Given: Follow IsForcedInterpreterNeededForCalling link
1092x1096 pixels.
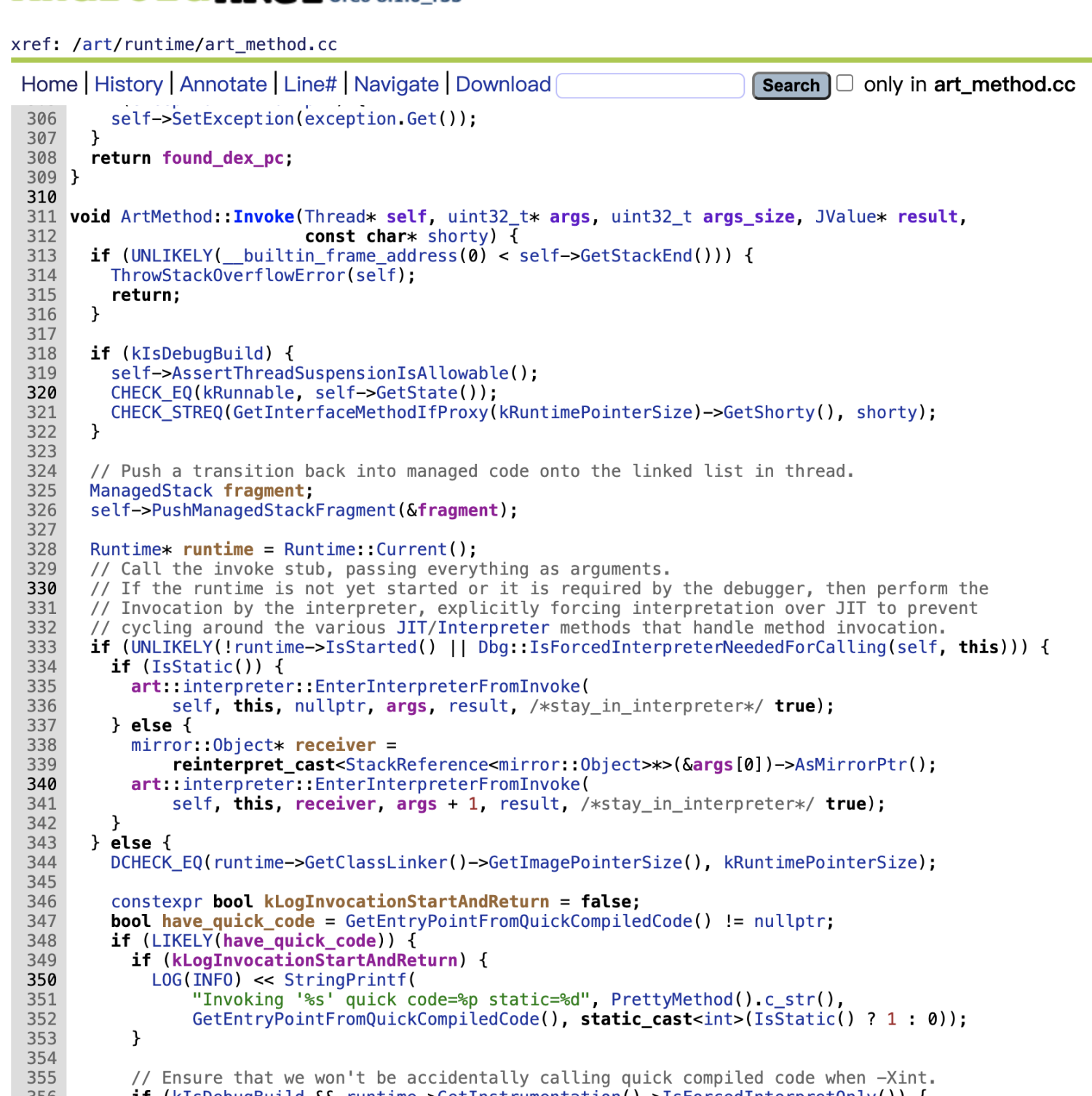Looking at the screenshot, I should pyautogui.click(x=708, y=647).
